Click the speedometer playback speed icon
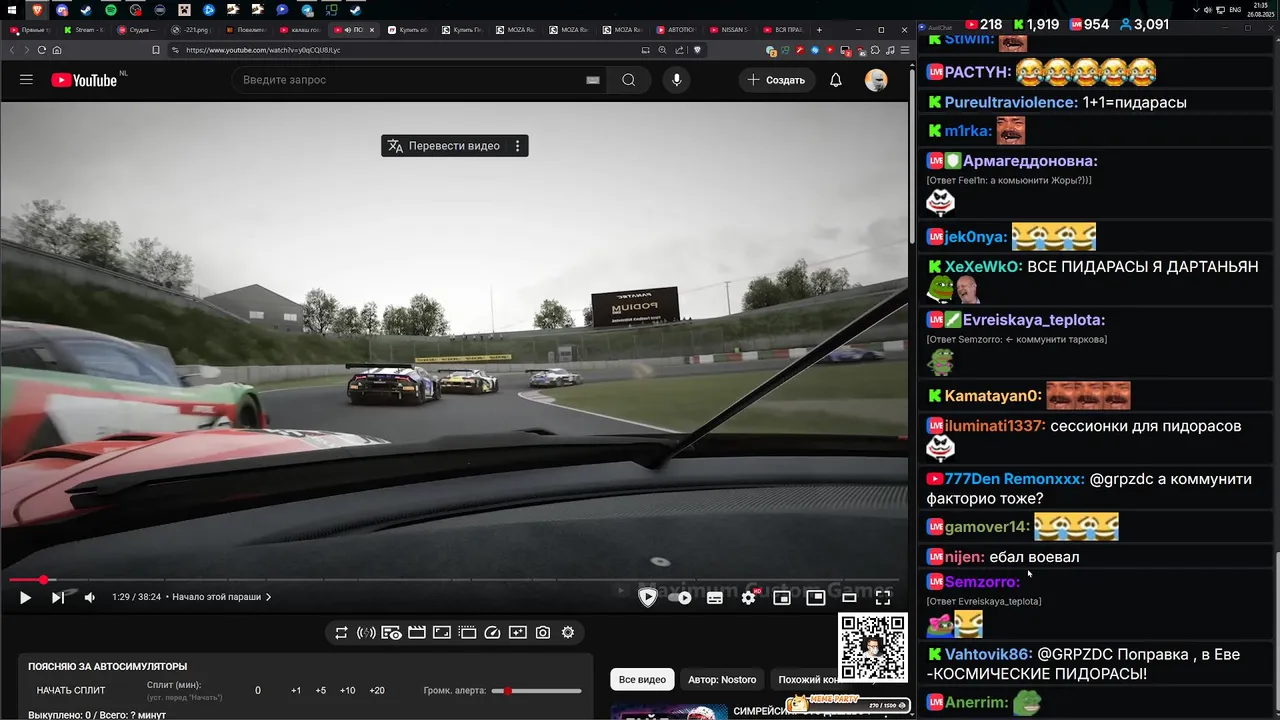1280x720 pixels. (492, 632)
